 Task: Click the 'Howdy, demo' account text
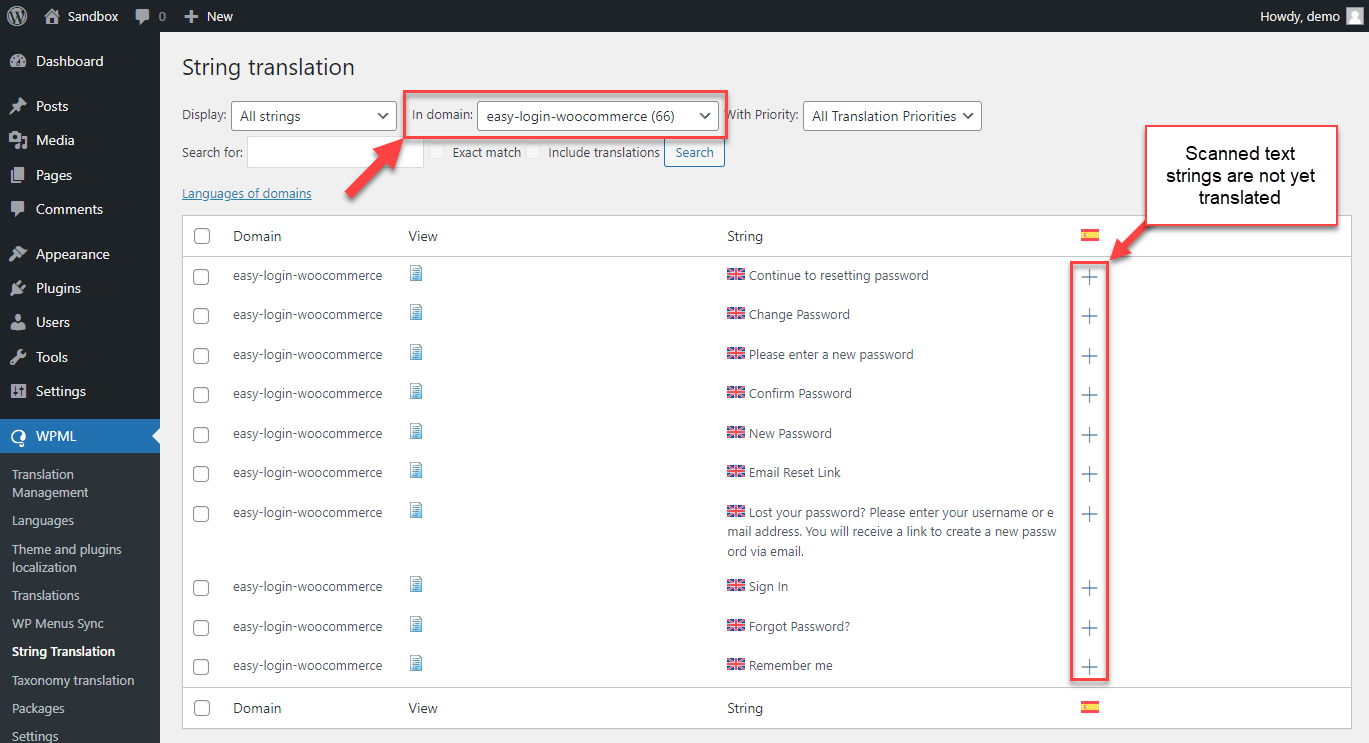[1300, 16]
